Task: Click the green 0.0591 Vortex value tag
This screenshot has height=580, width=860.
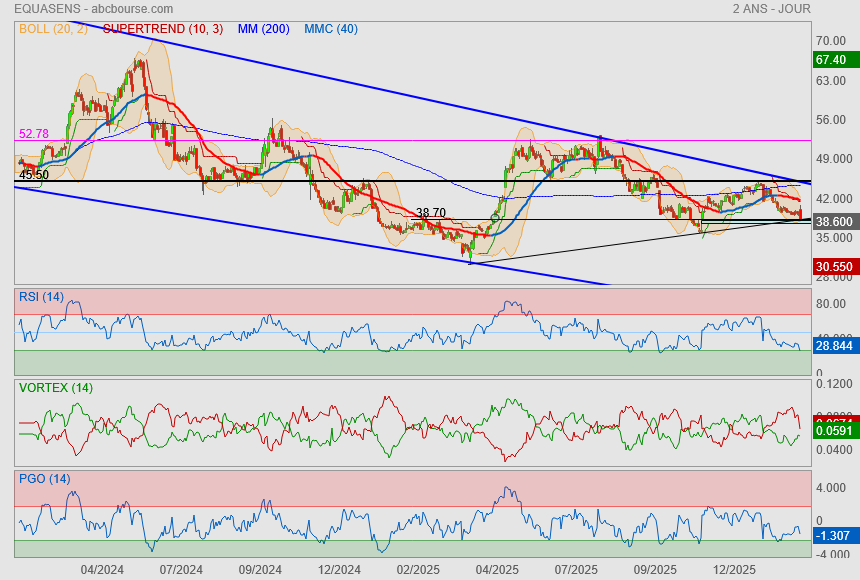Action: 834,430
